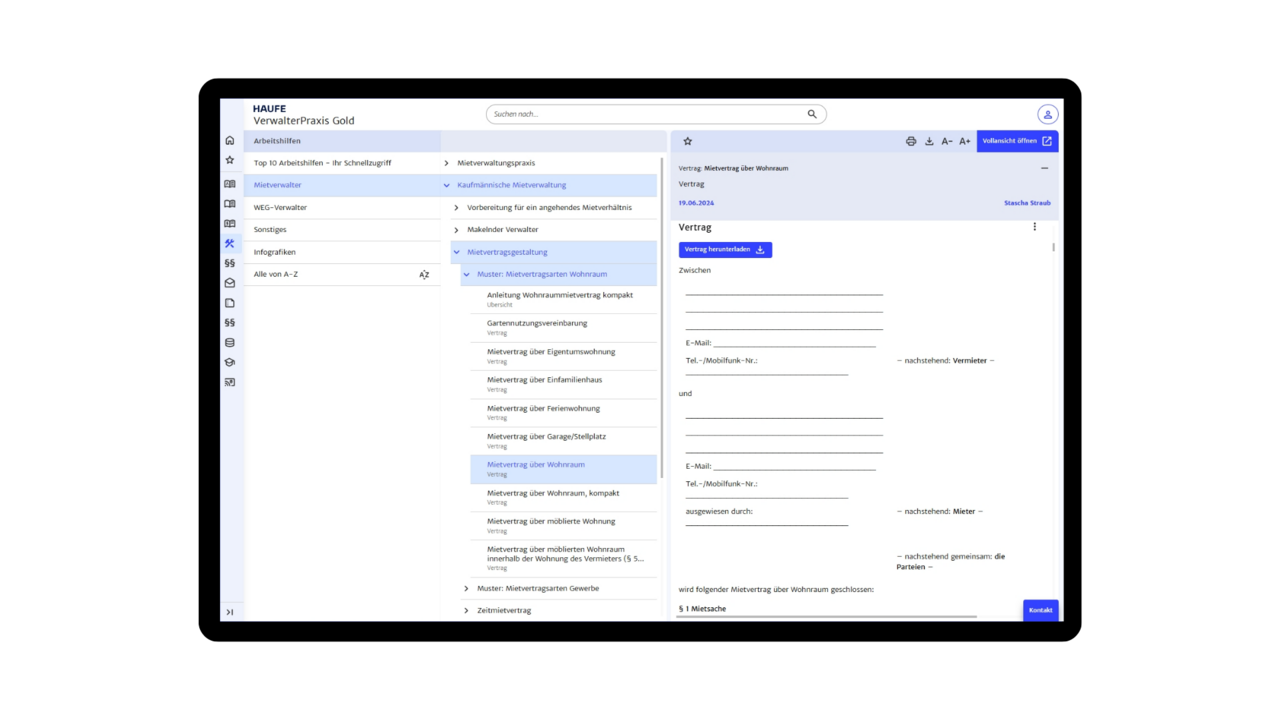Click into the Suchen nach search field

tap(645, 114)
